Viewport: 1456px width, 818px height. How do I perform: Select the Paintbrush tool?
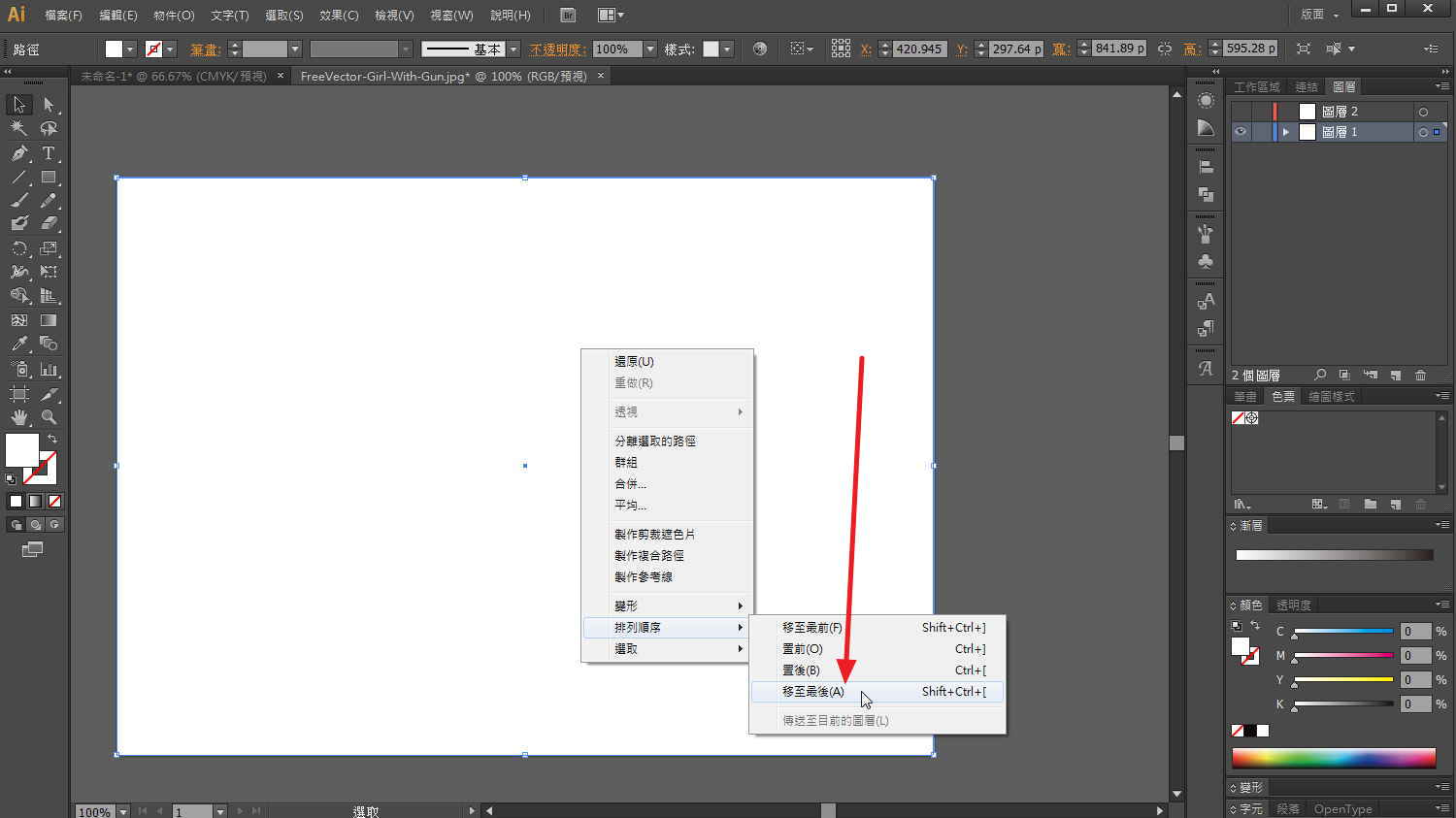pyautogui.click(x=19, y=201)
